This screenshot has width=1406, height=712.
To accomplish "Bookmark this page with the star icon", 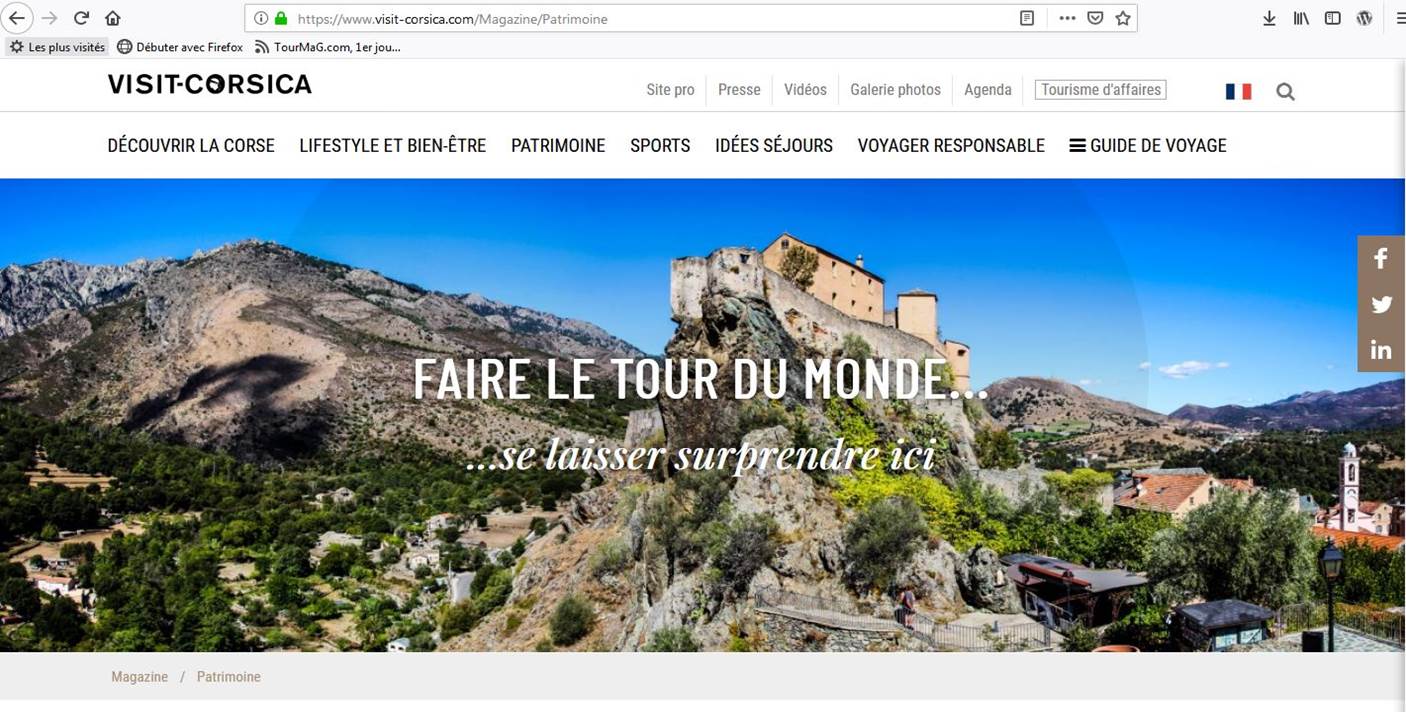I will coord(1123,18).
